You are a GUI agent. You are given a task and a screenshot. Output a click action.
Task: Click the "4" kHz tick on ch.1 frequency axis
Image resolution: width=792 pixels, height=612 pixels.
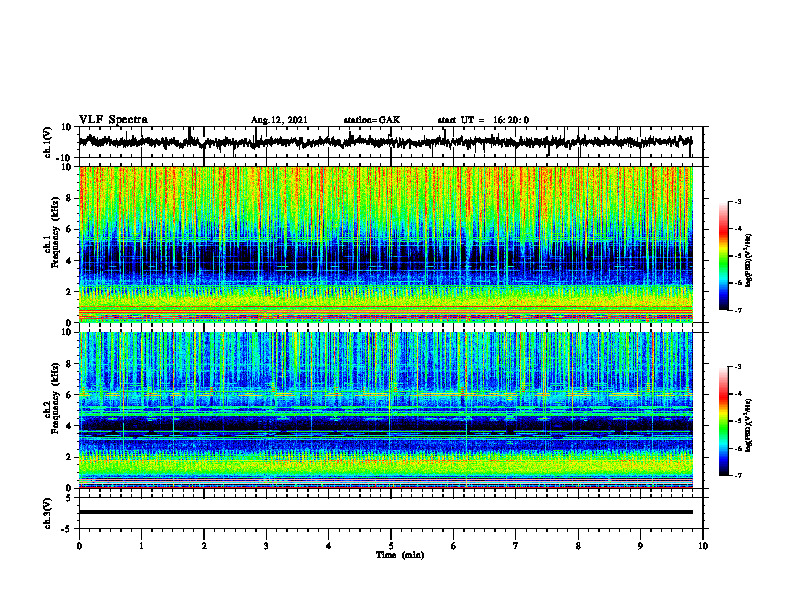pos(70,261)
